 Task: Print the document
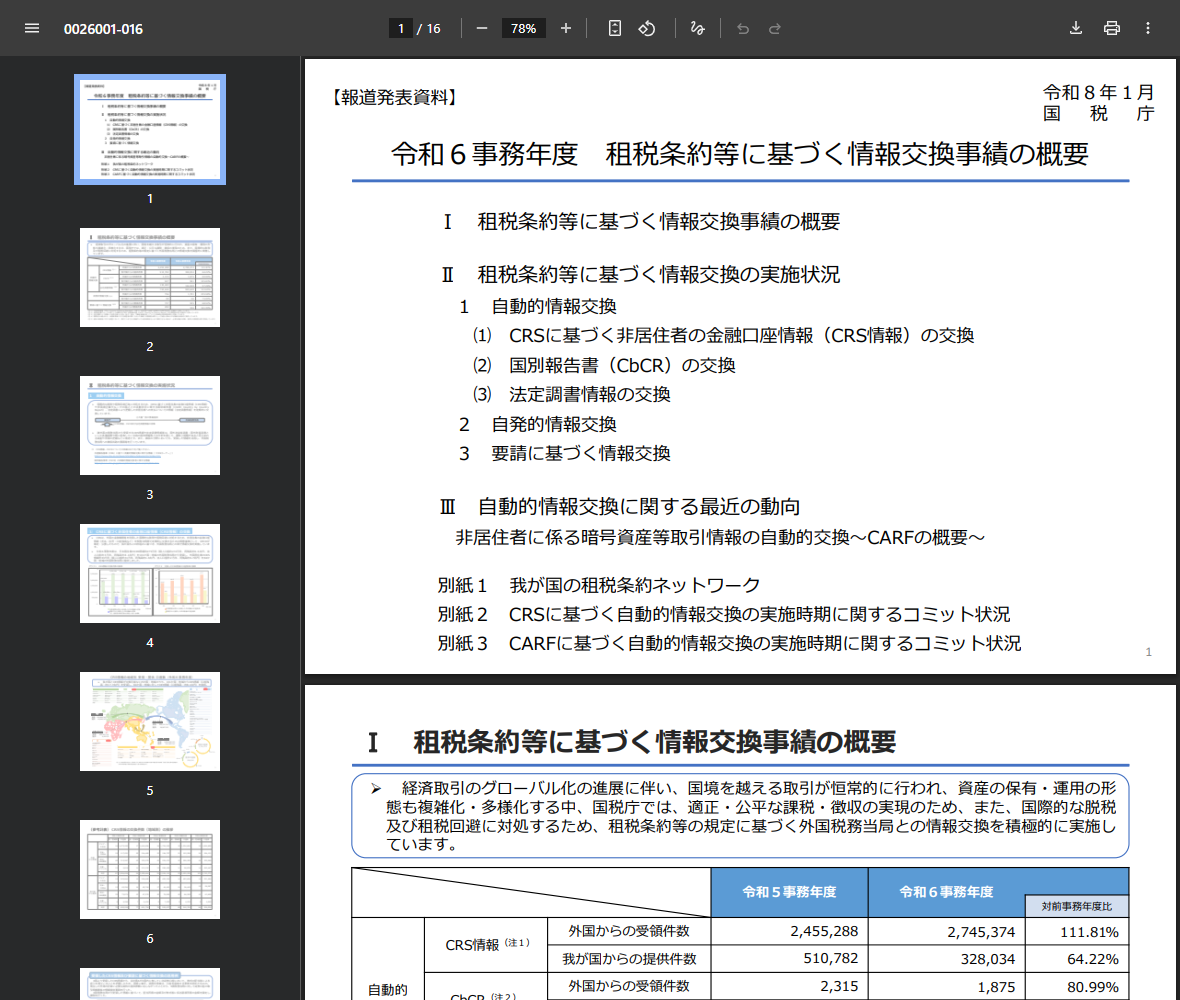pos(1112,29)
